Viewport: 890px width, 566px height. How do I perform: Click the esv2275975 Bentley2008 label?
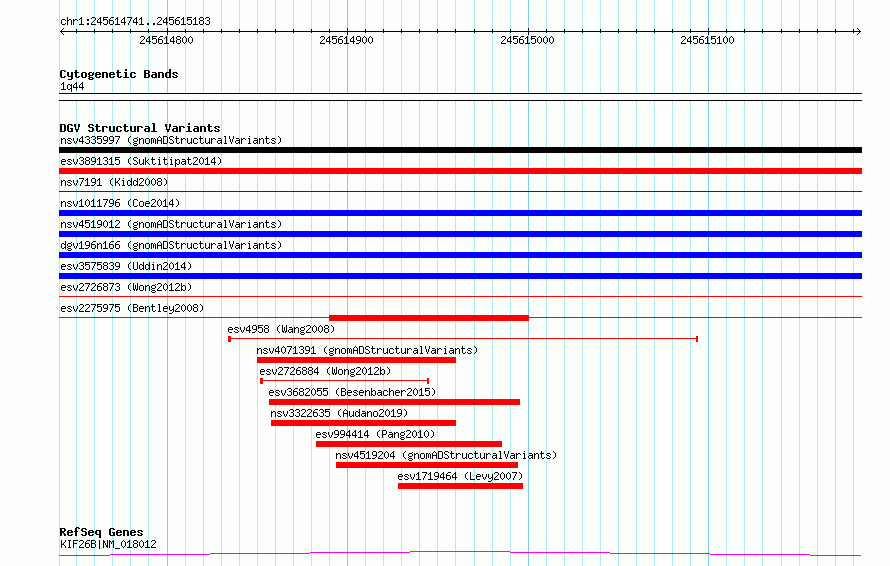(x=132, y=308)
